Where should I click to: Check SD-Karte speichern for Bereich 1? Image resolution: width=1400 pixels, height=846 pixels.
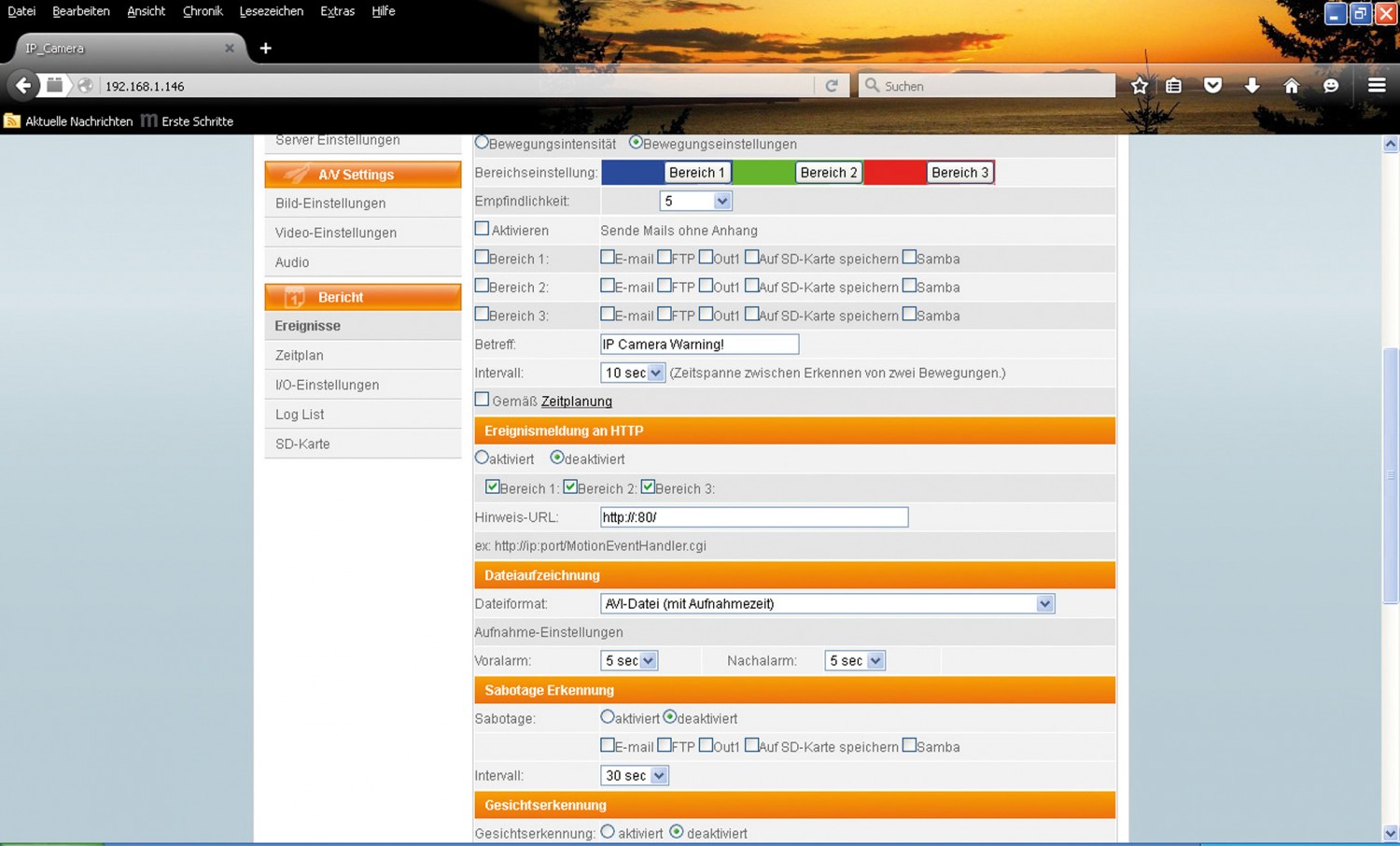[751, 258]
